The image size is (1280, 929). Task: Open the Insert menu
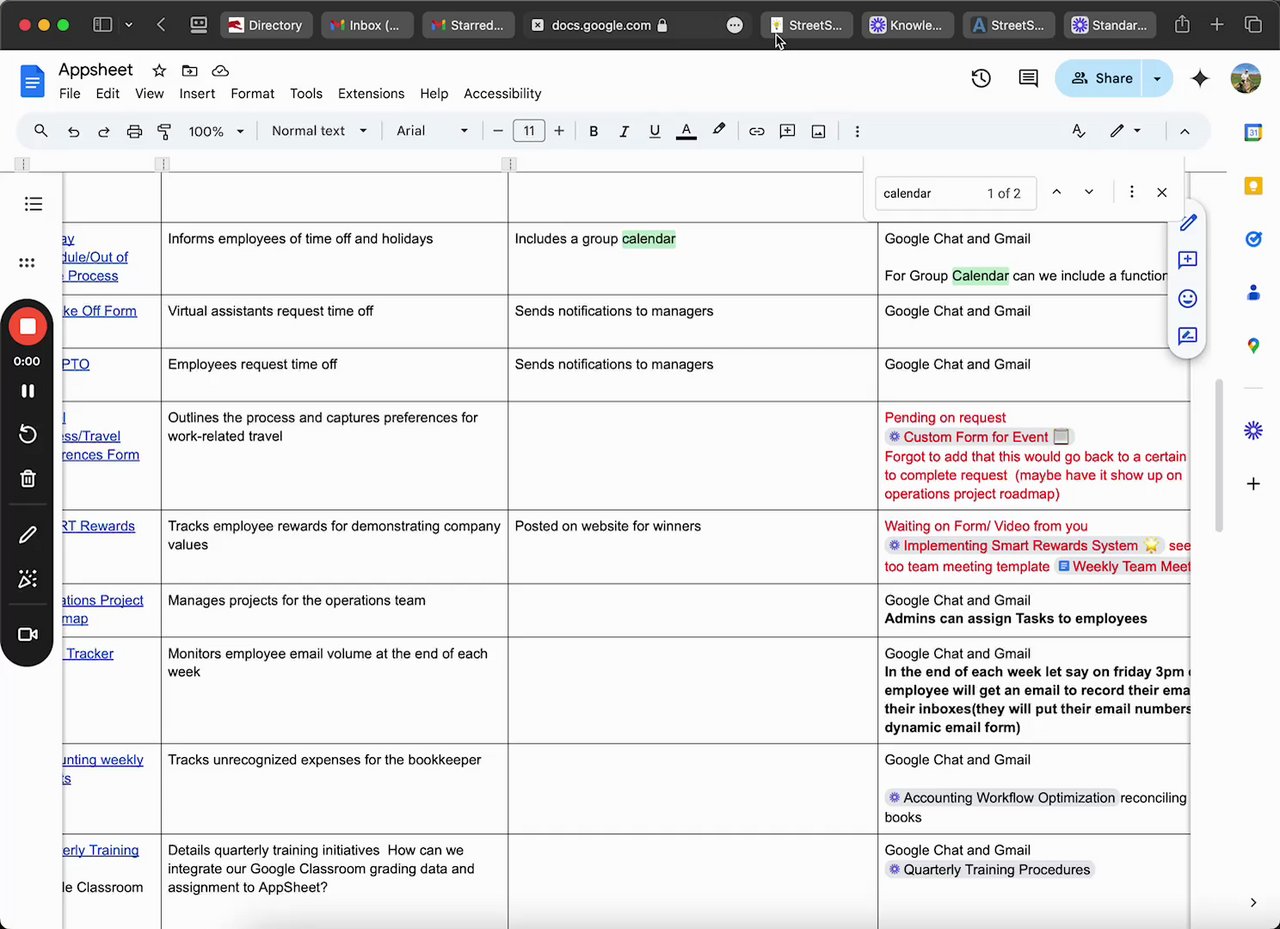click(197, 93)
